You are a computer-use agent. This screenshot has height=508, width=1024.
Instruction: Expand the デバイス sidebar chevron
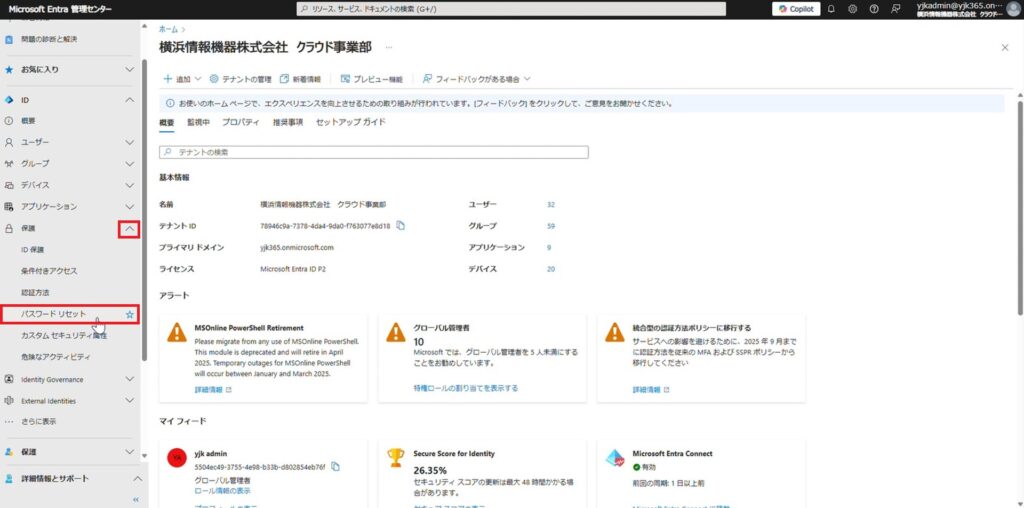(x=129, y=185)
